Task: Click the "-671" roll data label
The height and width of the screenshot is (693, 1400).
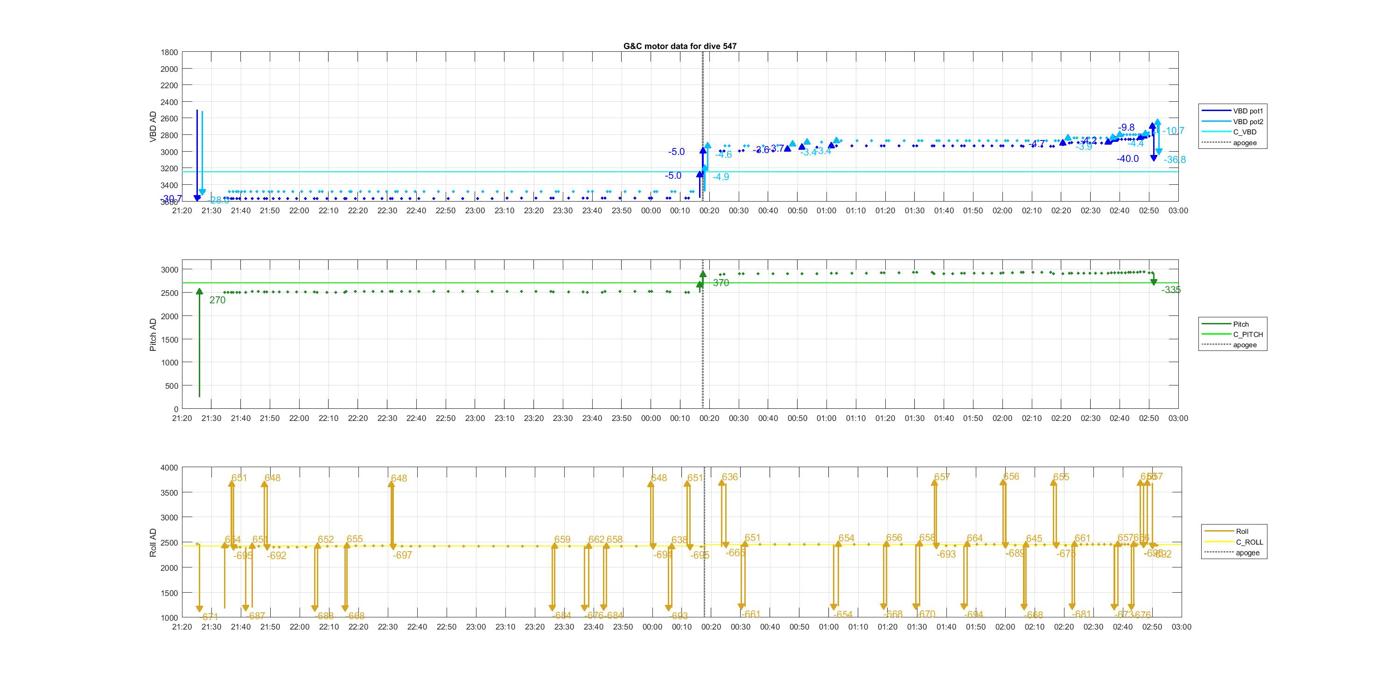Action: [209, 617]
